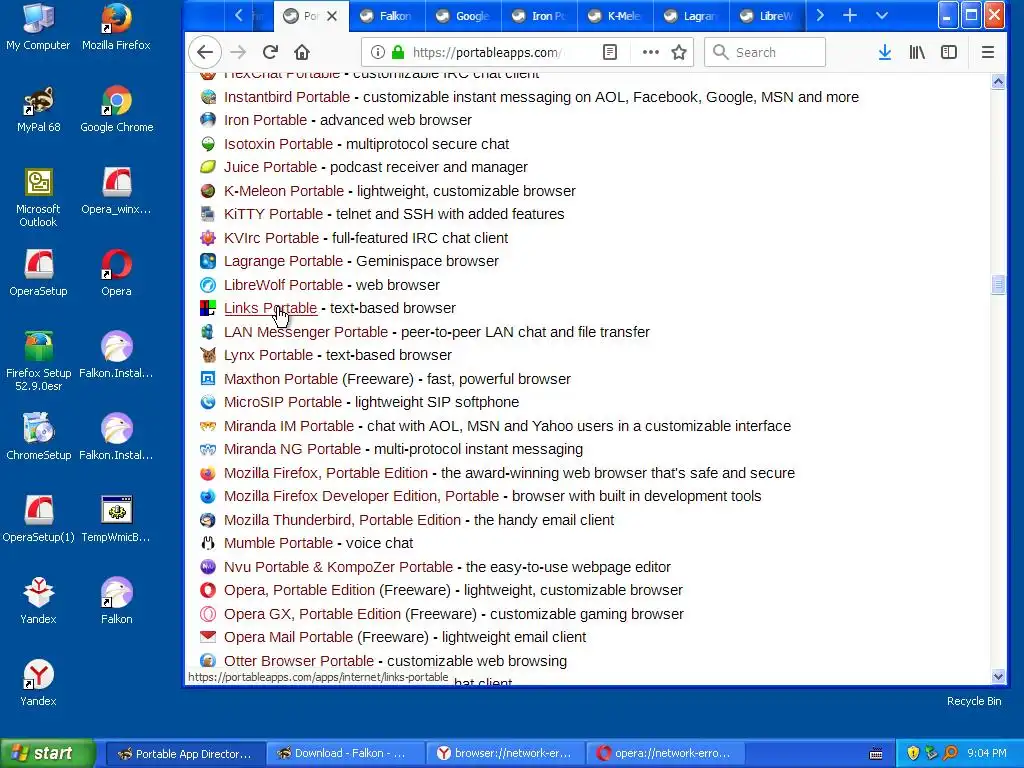Screen dimensions: 1024x768
Task: Select the Microsoft Outlook desktop icon
Action: click(x=38, y=197)
